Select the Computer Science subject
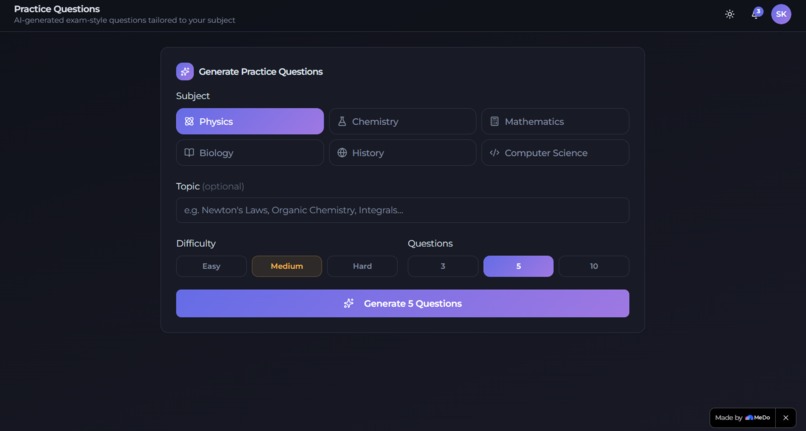806x431 pixels. (x=555, y=153)
